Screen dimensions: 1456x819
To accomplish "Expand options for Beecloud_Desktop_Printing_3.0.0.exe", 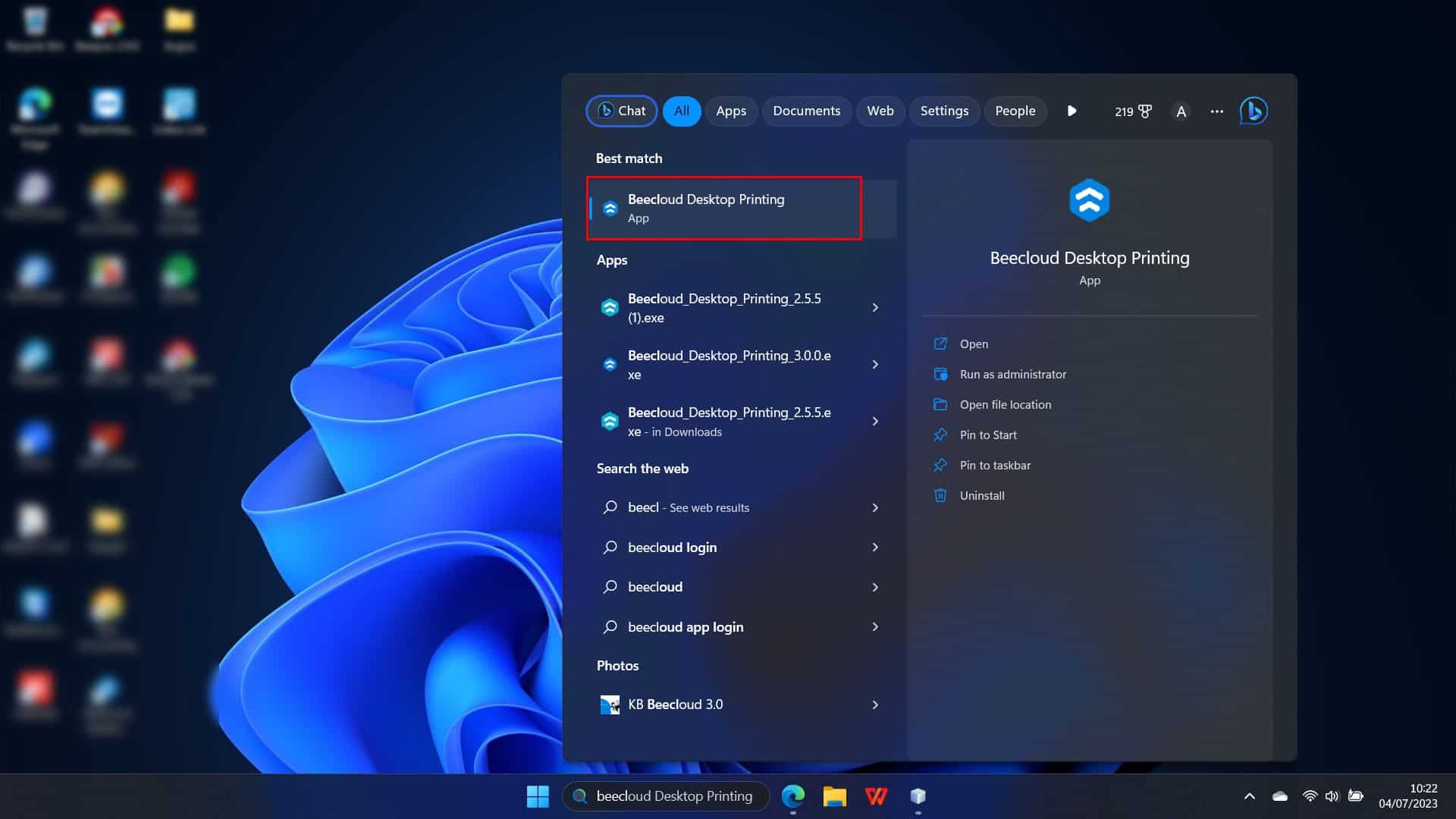I will pyautogui.click(x=875, y=365).
